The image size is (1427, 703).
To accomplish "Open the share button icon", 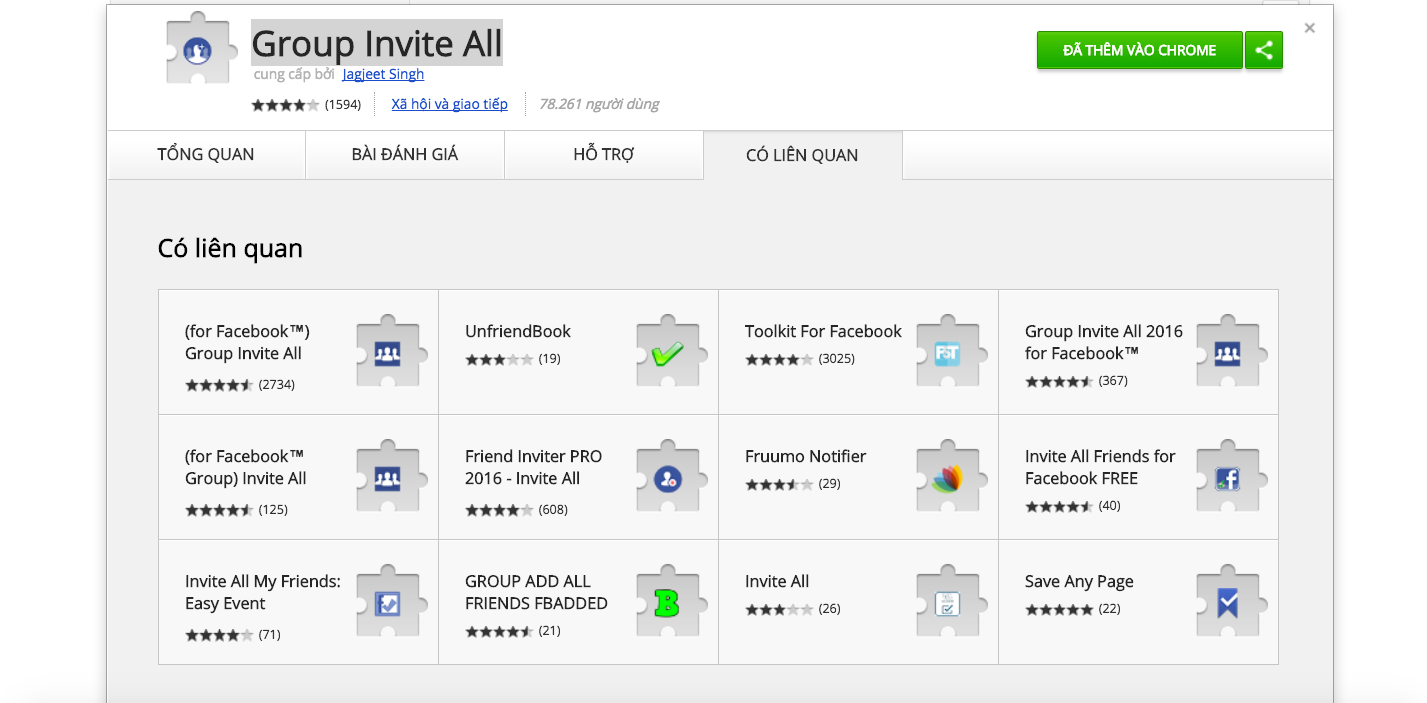I will (x=1264, y=50).
